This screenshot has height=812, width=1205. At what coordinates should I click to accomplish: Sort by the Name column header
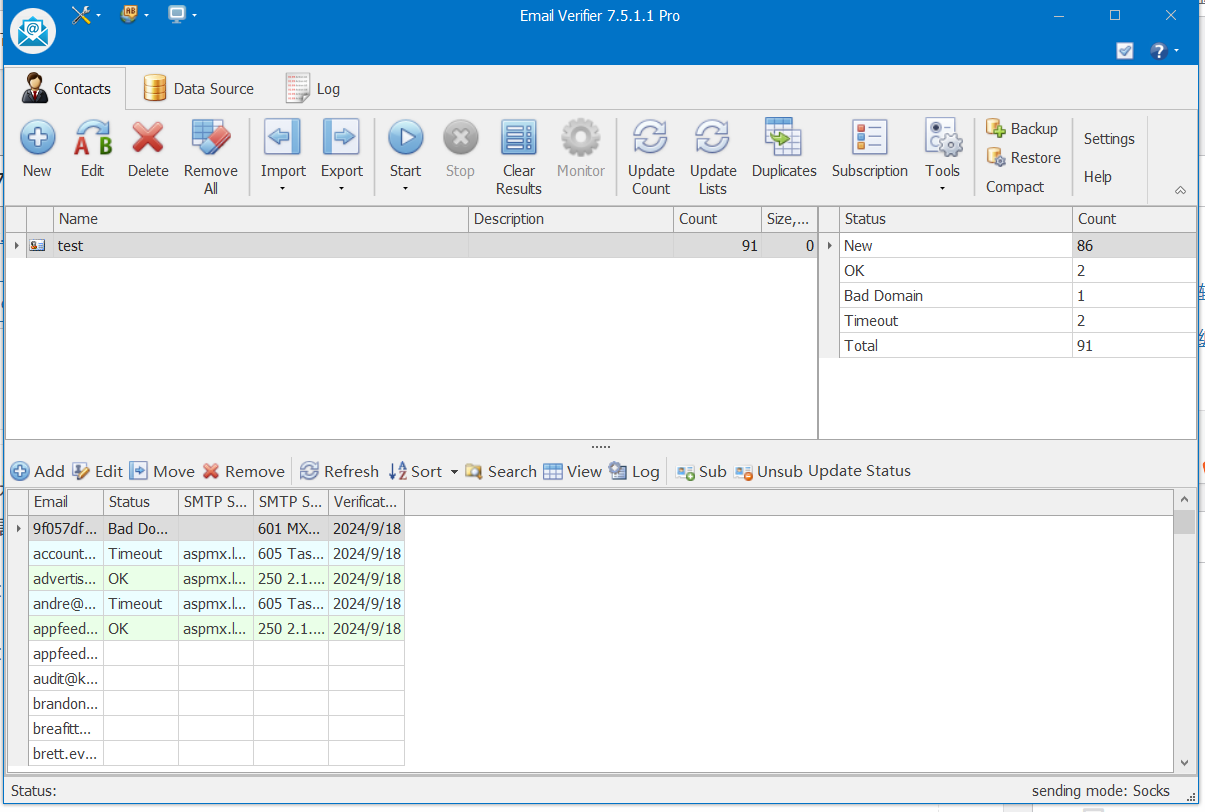click(x=261, y=219)
